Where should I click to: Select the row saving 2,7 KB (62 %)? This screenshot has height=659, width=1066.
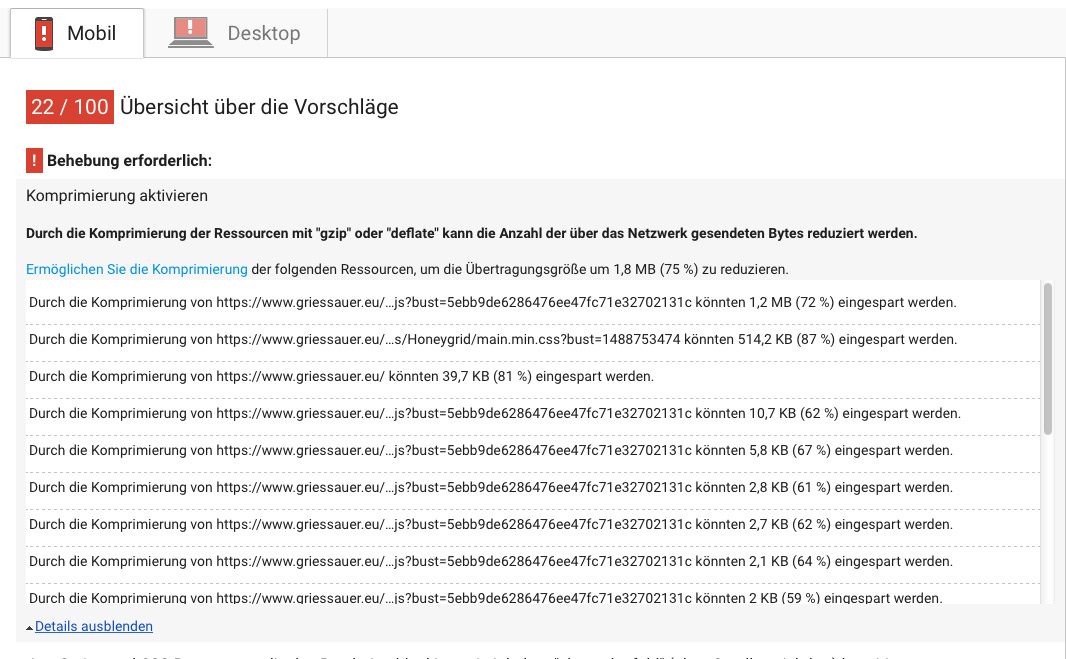490,524
